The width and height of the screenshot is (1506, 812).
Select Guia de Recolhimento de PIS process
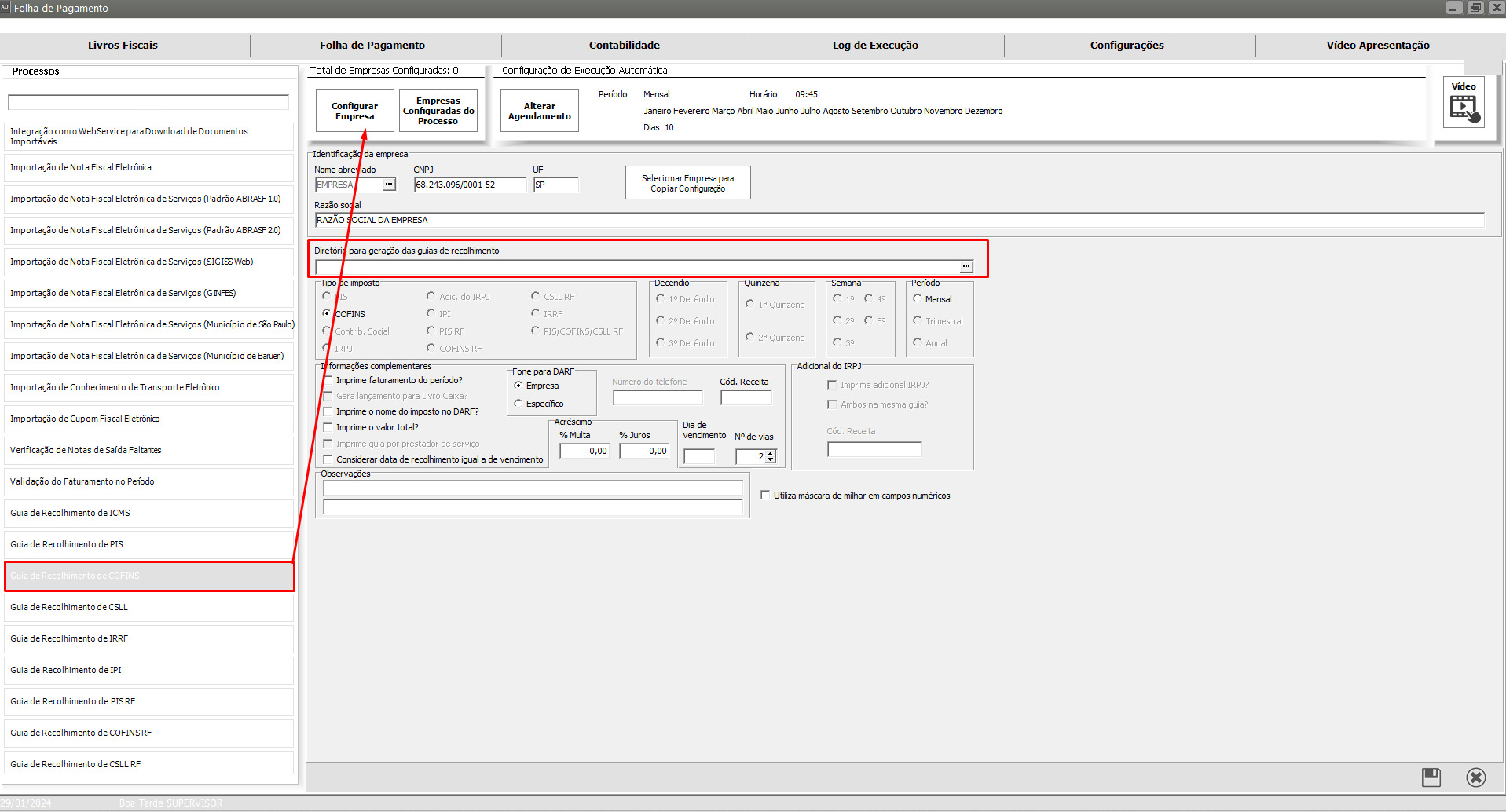point(149,544)
